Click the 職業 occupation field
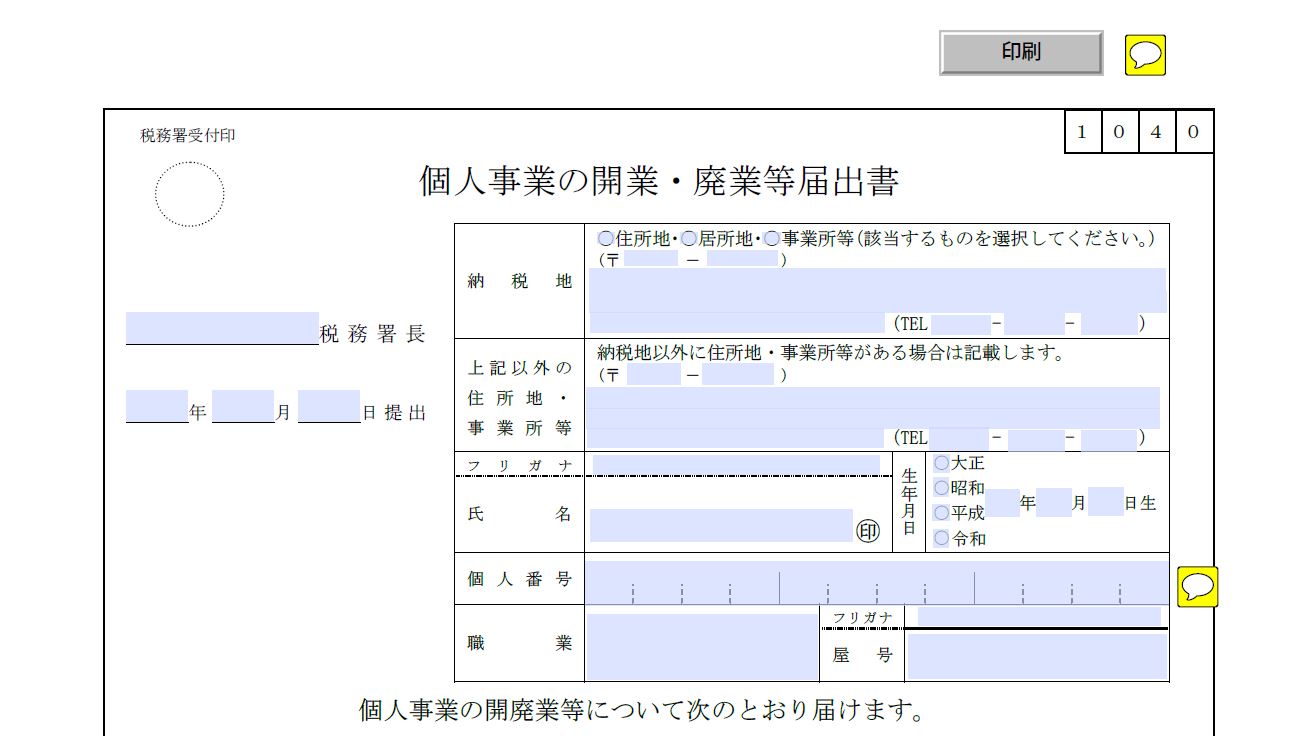 [x=701, y=647]
